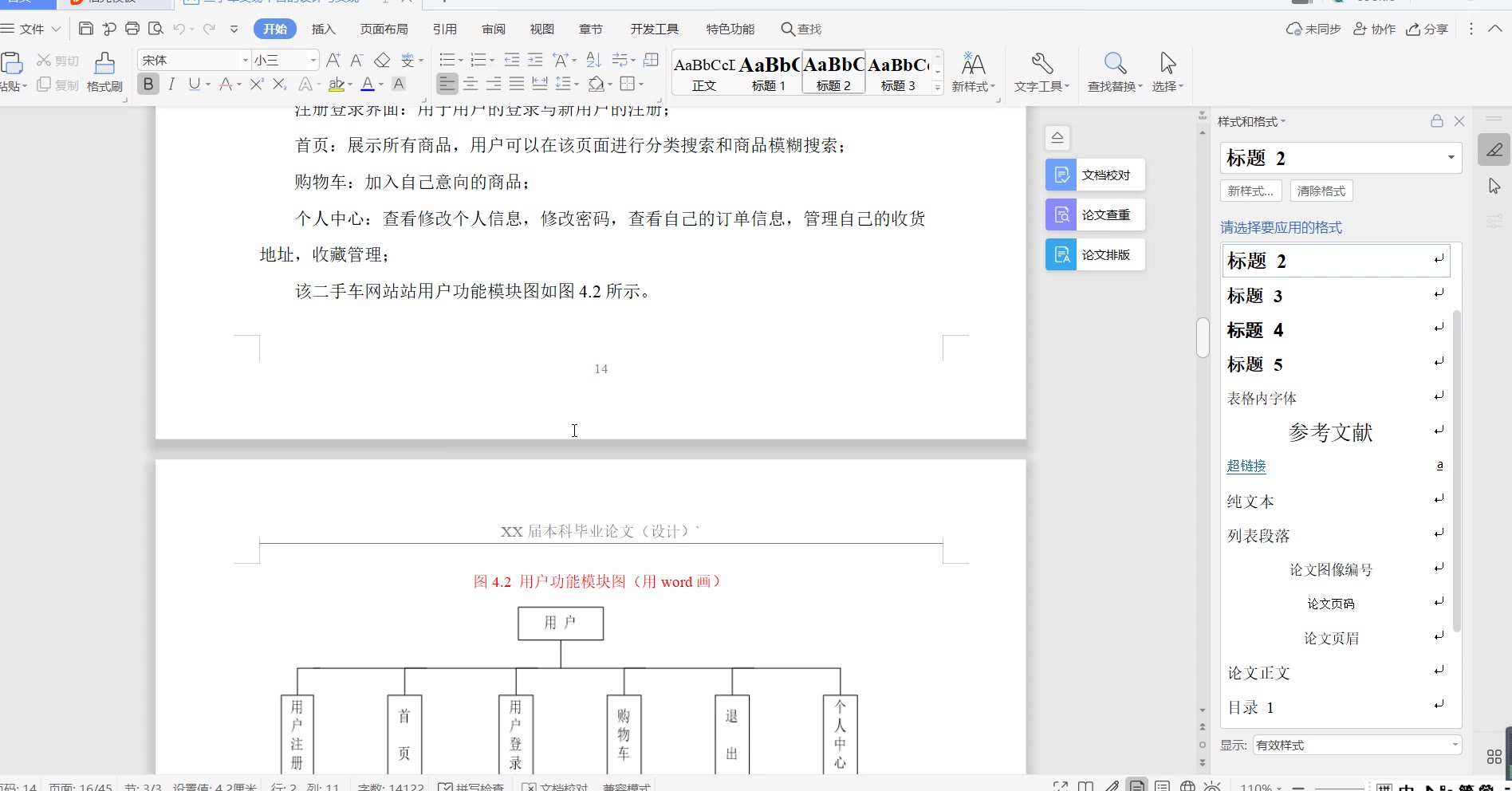
Task: Toggle Bold formatting button
Action: tap(148, 84)
